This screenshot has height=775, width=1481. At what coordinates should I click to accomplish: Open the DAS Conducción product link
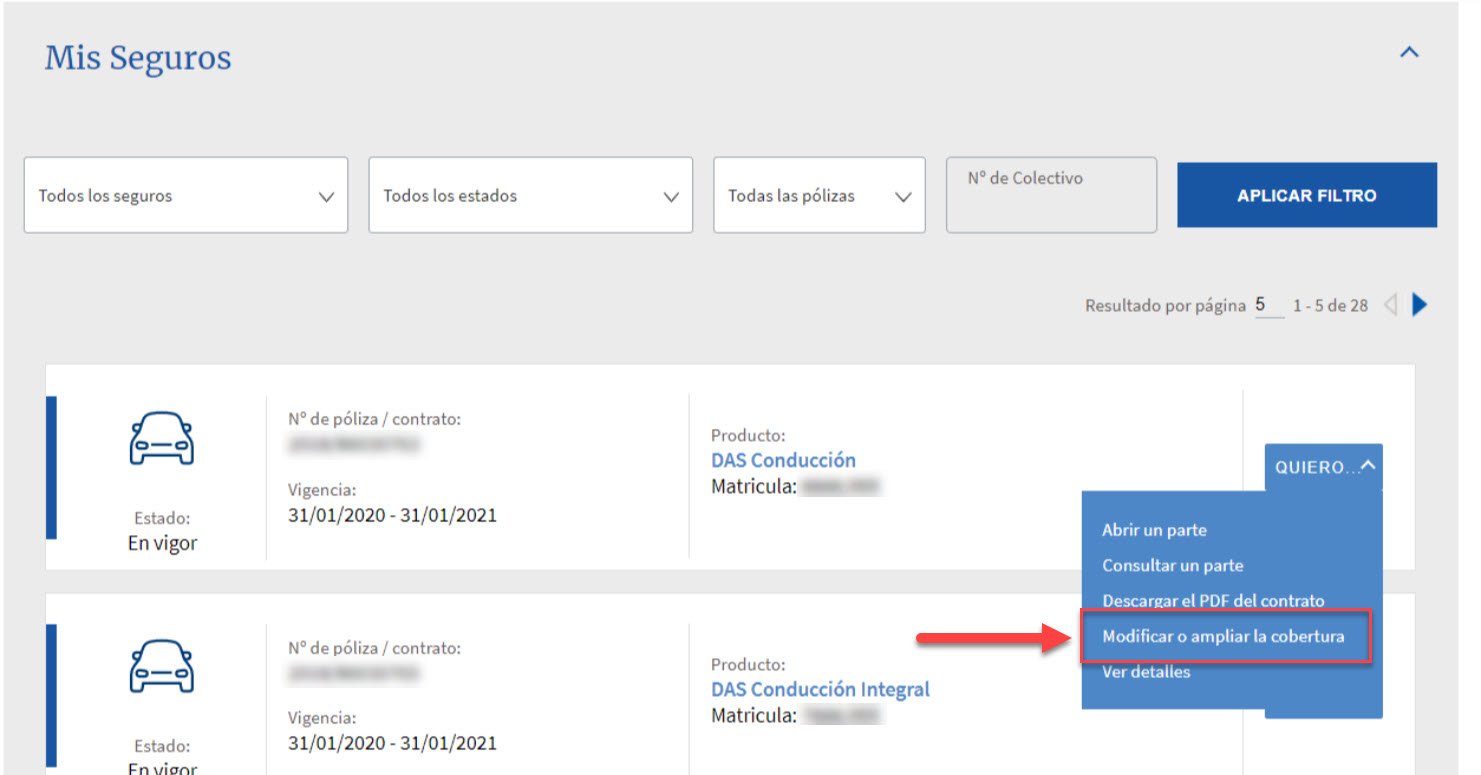783,461
